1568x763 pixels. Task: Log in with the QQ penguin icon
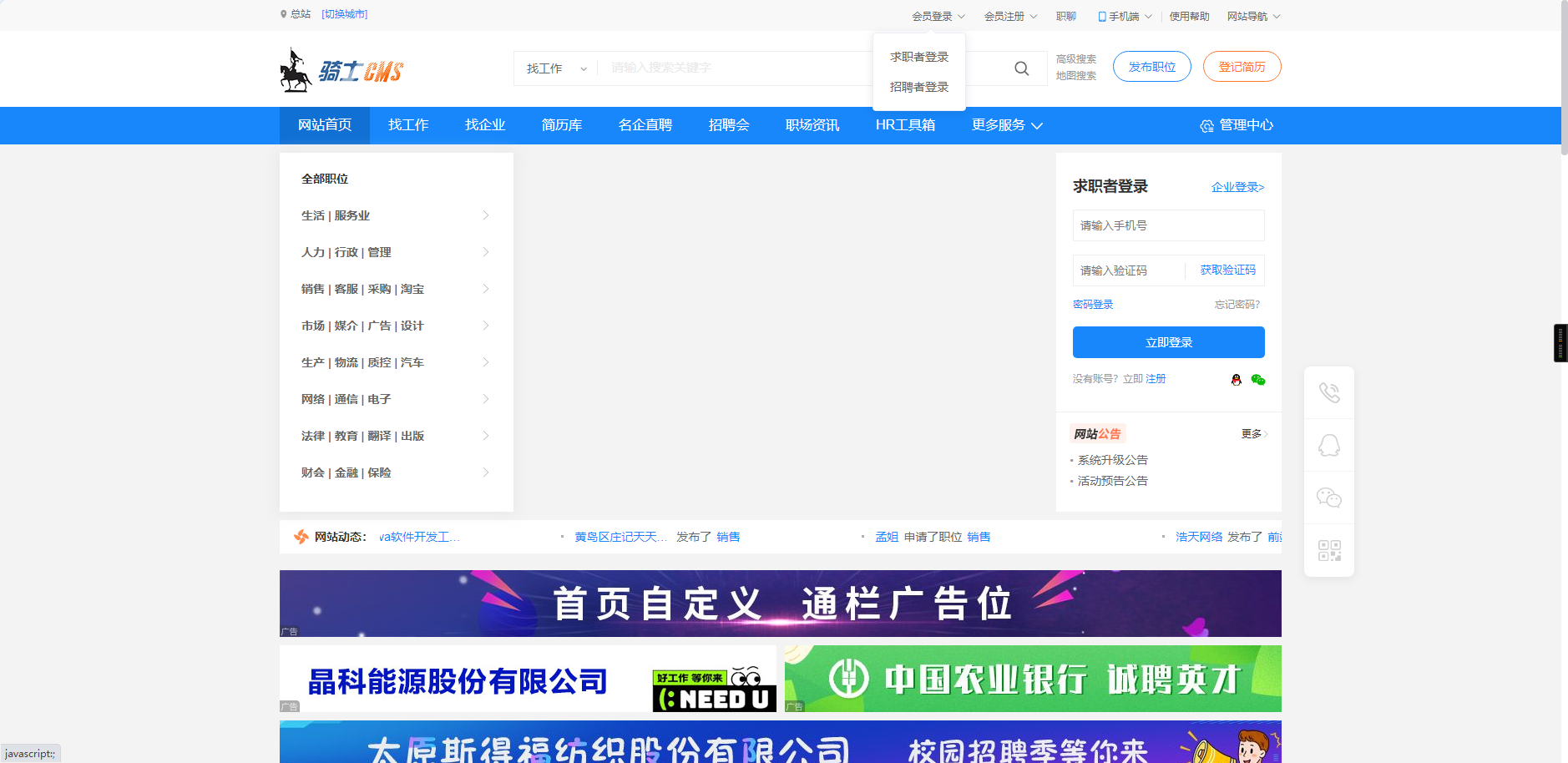coord(1238,380)
